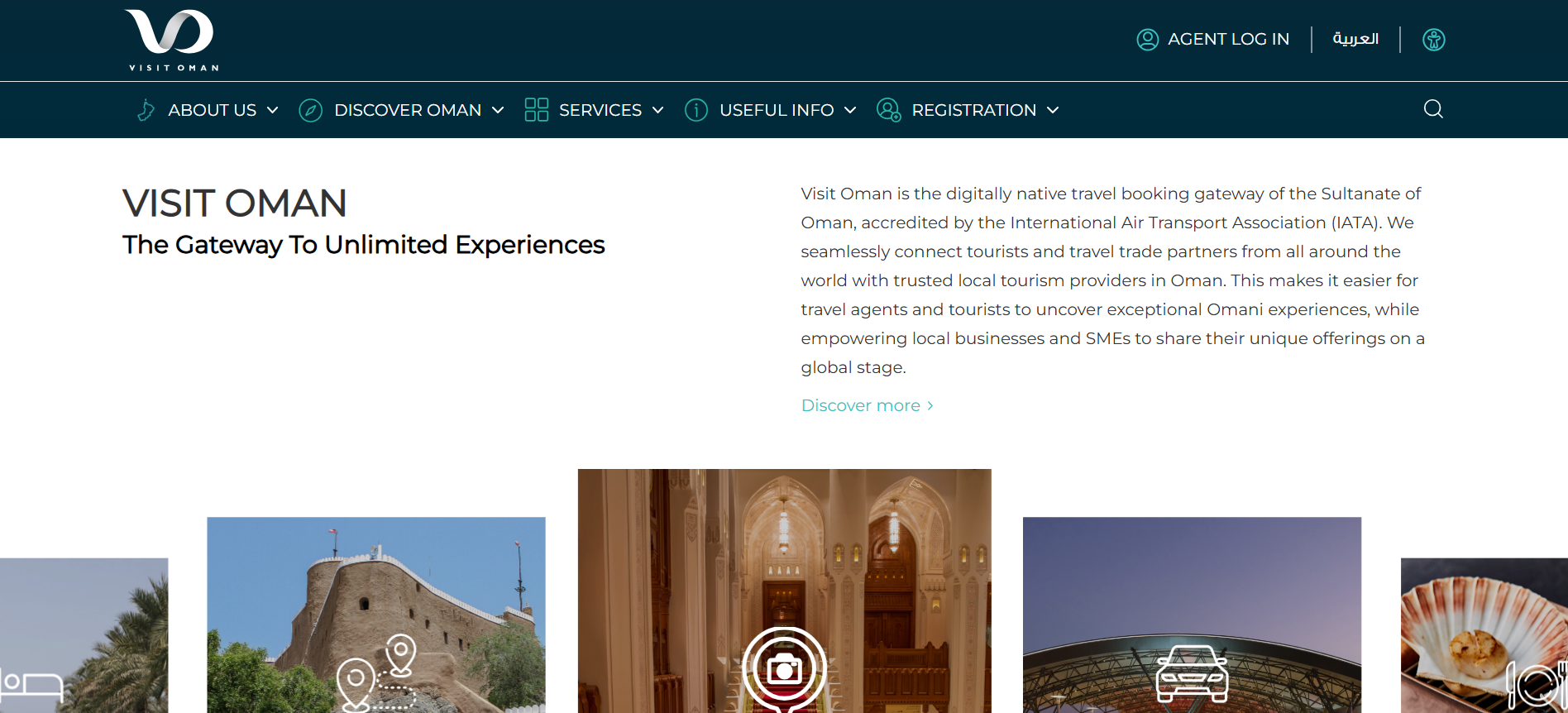
Task: Expand the Registration chevron
Action: pos(1052,110)
